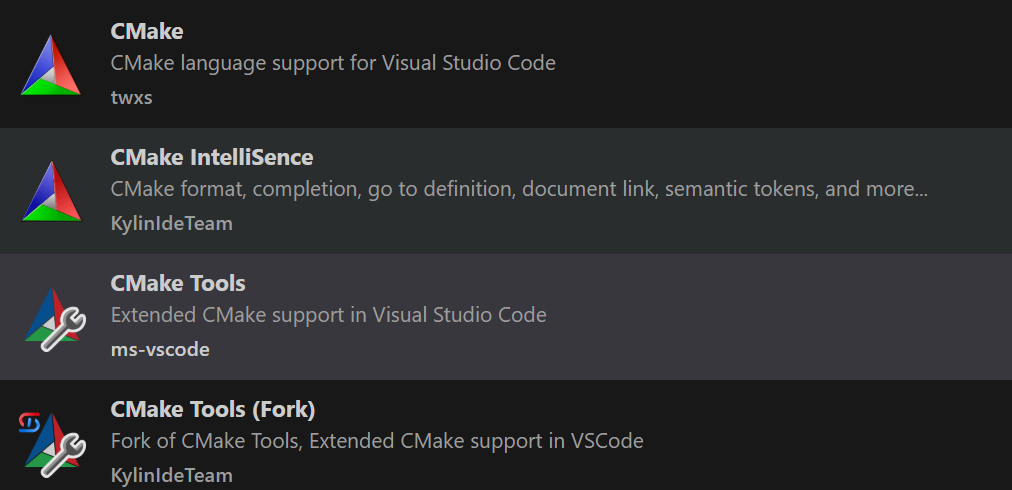The width and height of the screenshot is (1012, 490).
Task: Open the CMake Tools (Fork) title
Action: point(213,409)
